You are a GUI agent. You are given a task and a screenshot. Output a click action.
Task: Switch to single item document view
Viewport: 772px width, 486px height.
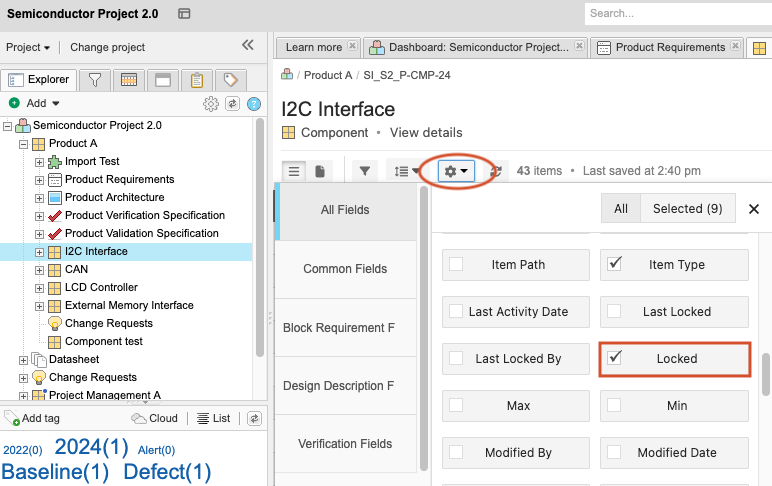[x=320, y=171]
